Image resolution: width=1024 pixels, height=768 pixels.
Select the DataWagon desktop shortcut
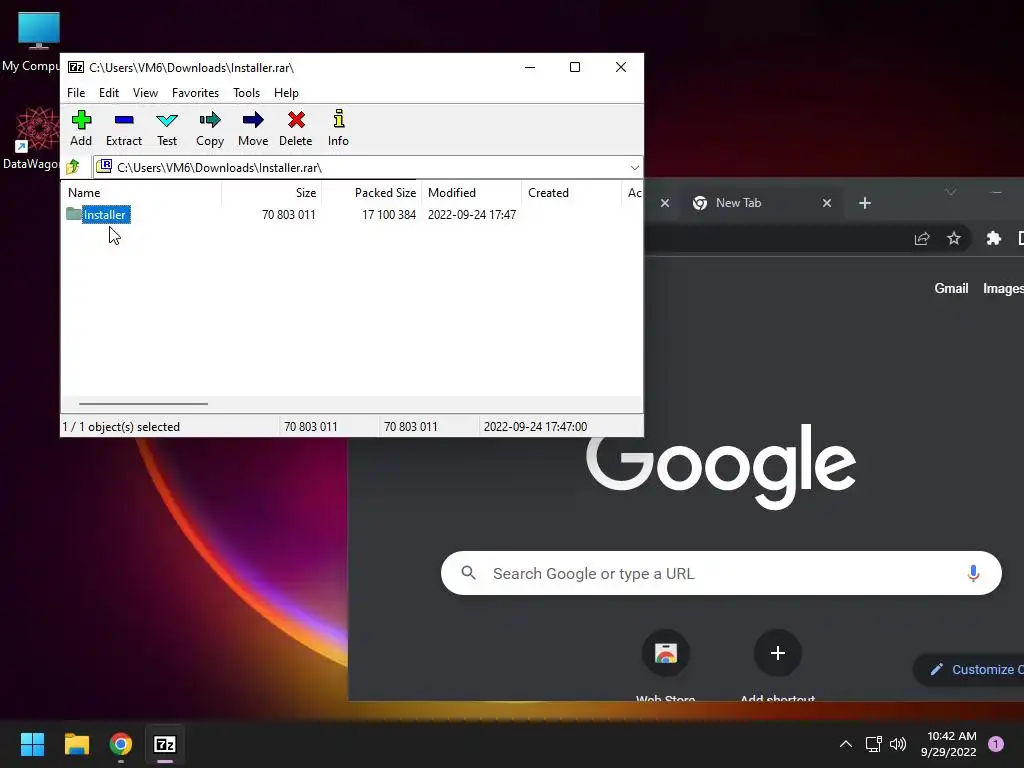pos(31,138)
